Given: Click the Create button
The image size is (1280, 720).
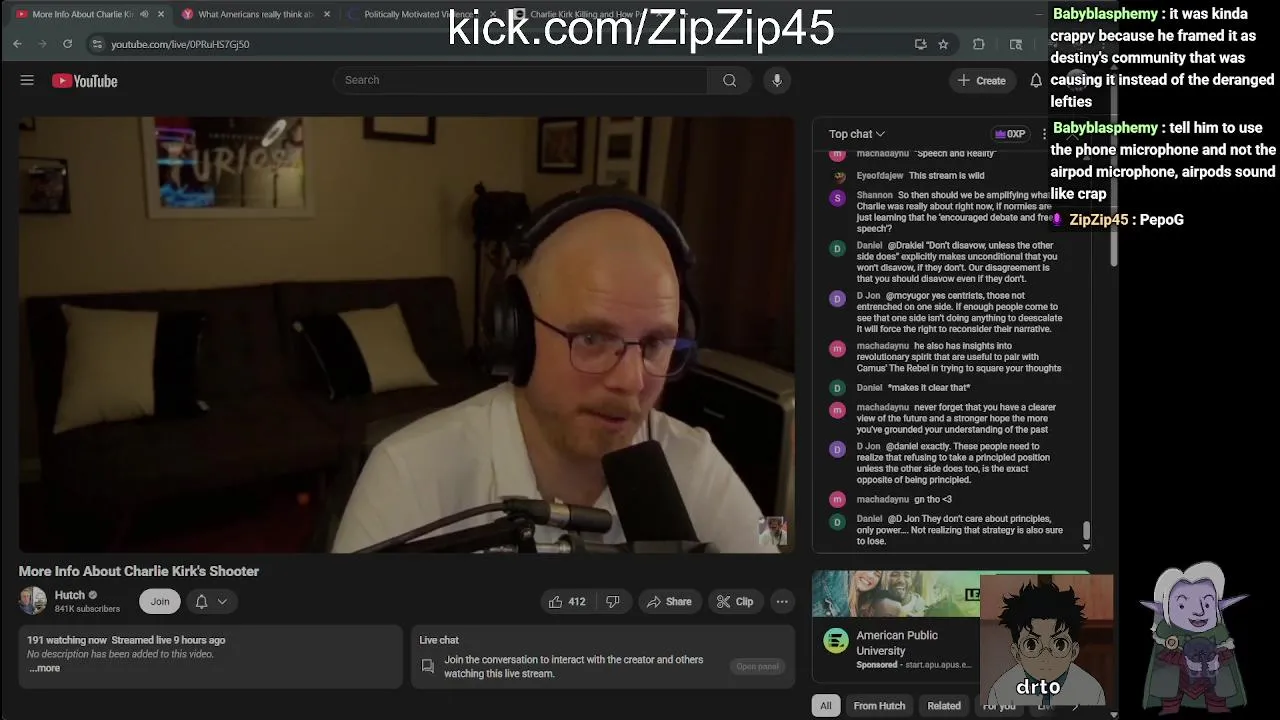Looking at the screenshot, I should click(981, 80).
